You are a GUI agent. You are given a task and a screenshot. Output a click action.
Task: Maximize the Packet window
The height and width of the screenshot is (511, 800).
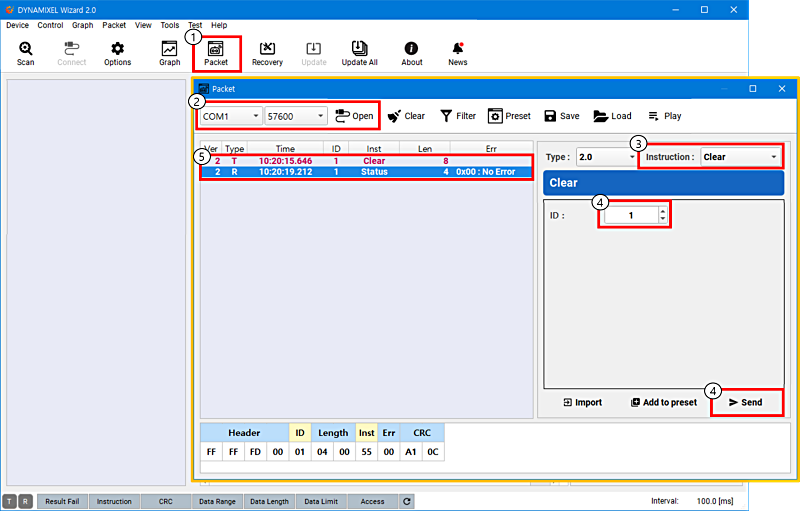pyautogui.click(x=753, y=89)
